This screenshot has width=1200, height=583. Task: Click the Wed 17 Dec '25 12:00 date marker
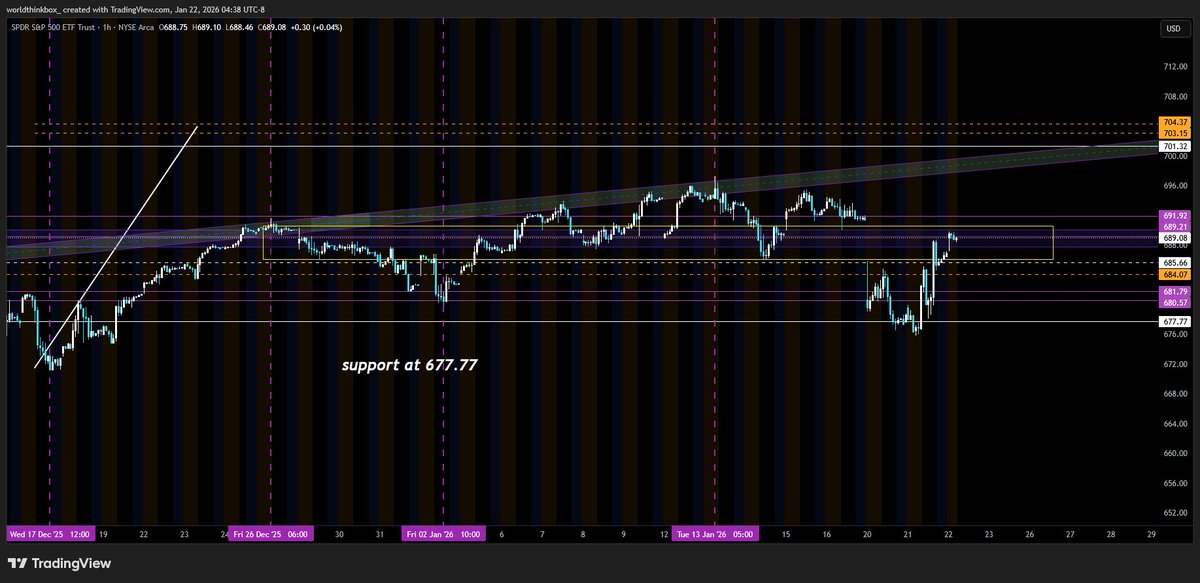click(49, 535)
